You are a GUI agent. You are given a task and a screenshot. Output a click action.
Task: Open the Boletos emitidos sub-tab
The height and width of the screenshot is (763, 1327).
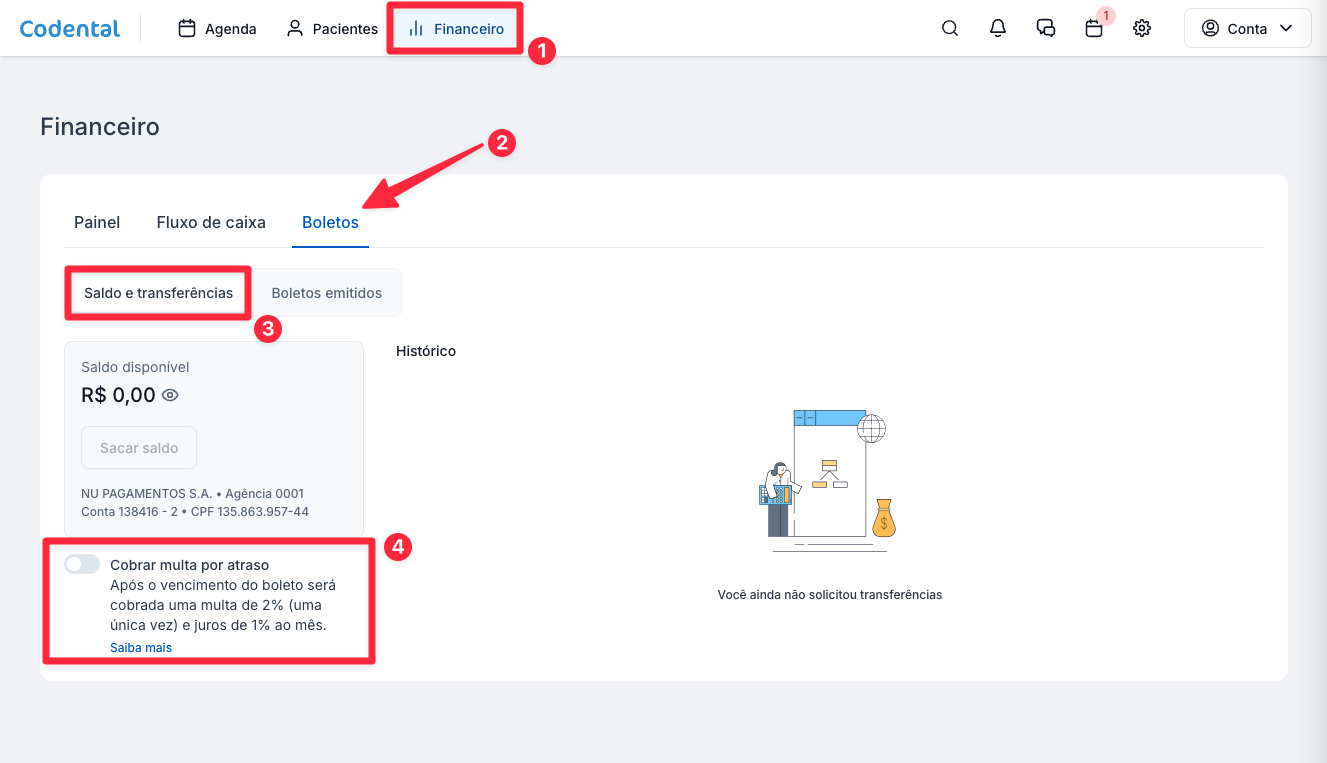pyautogui.click(x=326, y=293)
